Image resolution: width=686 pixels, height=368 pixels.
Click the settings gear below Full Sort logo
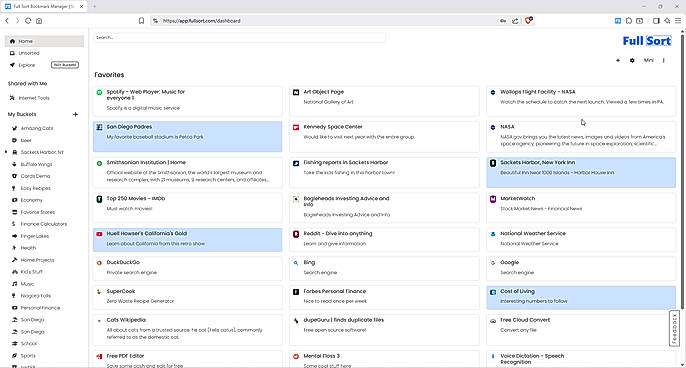tap(632, 60)
